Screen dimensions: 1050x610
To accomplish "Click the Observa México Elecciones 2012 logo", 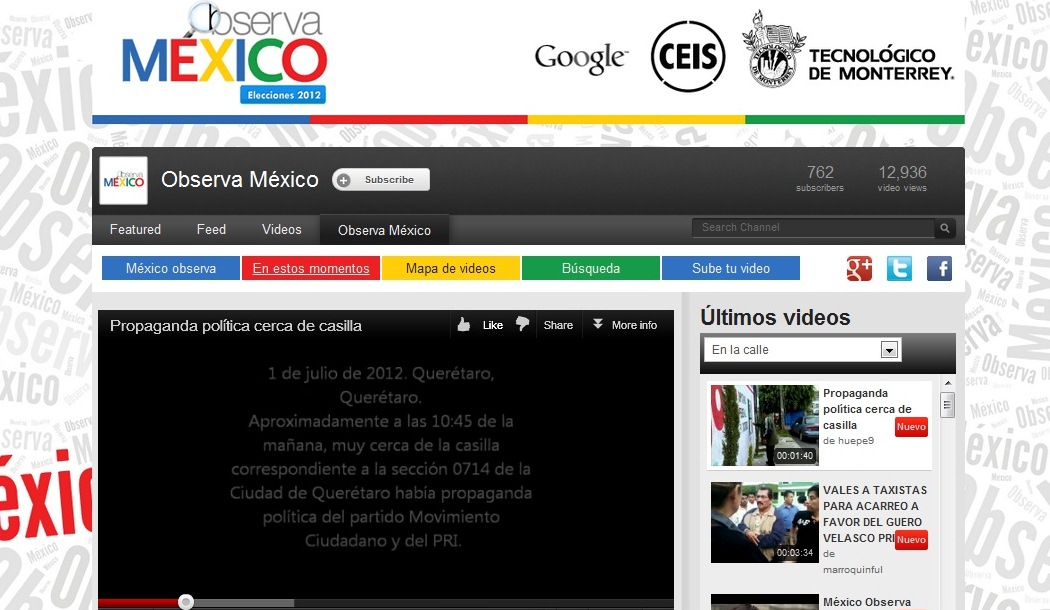I will tap(224, 54).
